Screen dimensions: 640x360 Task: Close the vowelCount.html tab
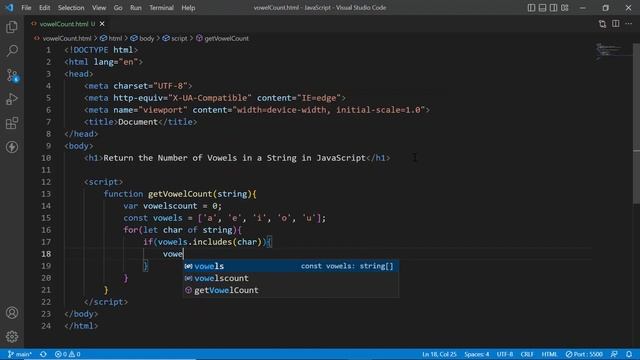click(x=102, y=24)
